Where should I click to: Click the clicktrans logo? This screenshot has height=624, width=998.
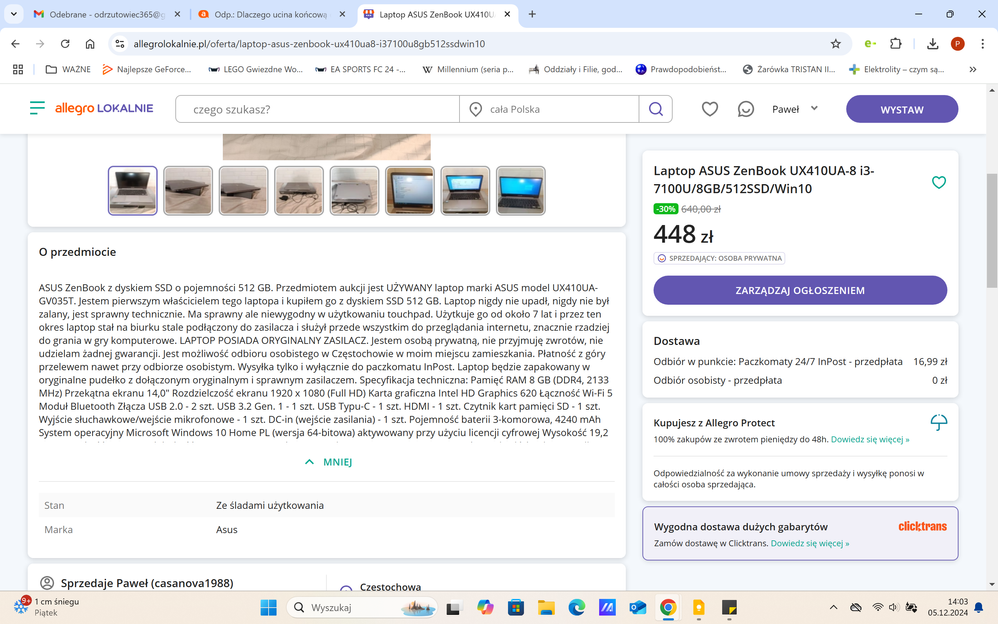tap(922, 526)
